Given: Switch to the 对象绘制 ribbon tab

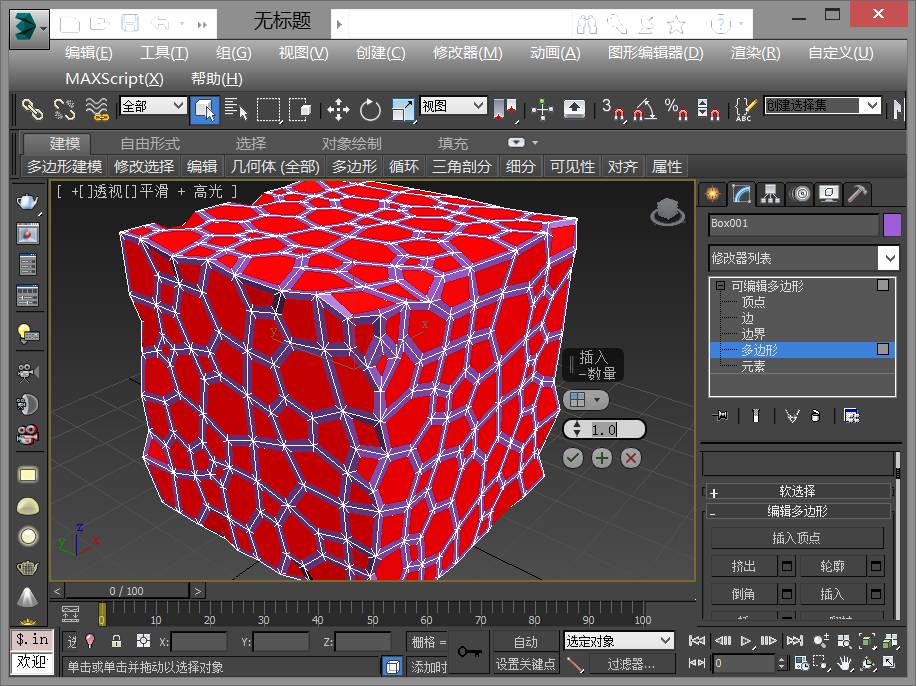Looking at the screenshot, I should click(351, 143).
